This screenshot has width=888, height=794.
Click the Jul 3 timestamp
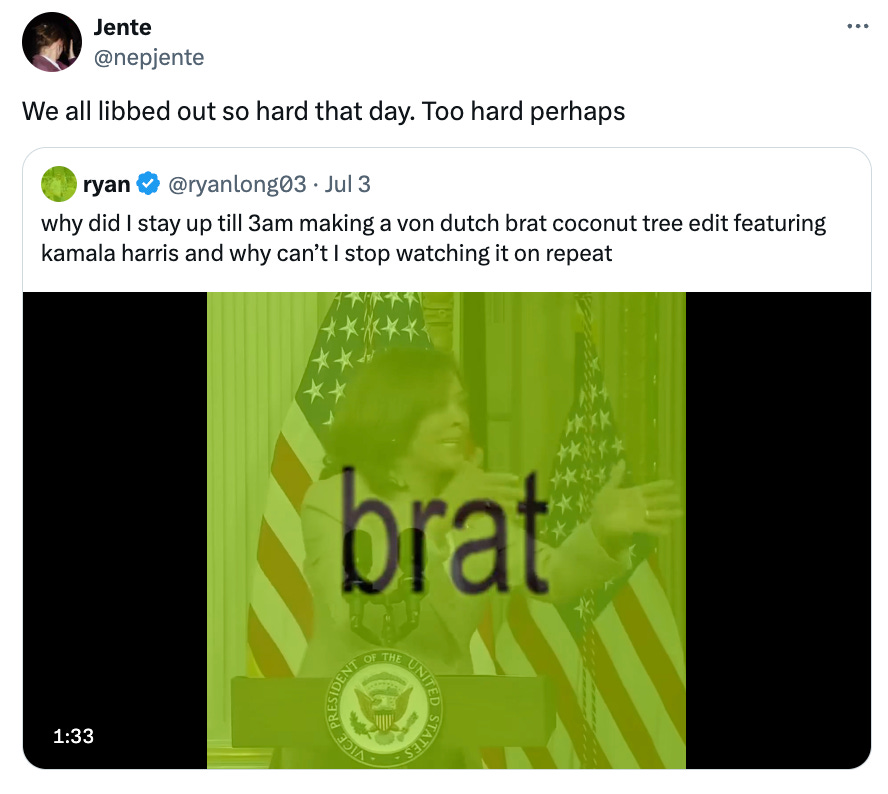click(x=347, y=184)
